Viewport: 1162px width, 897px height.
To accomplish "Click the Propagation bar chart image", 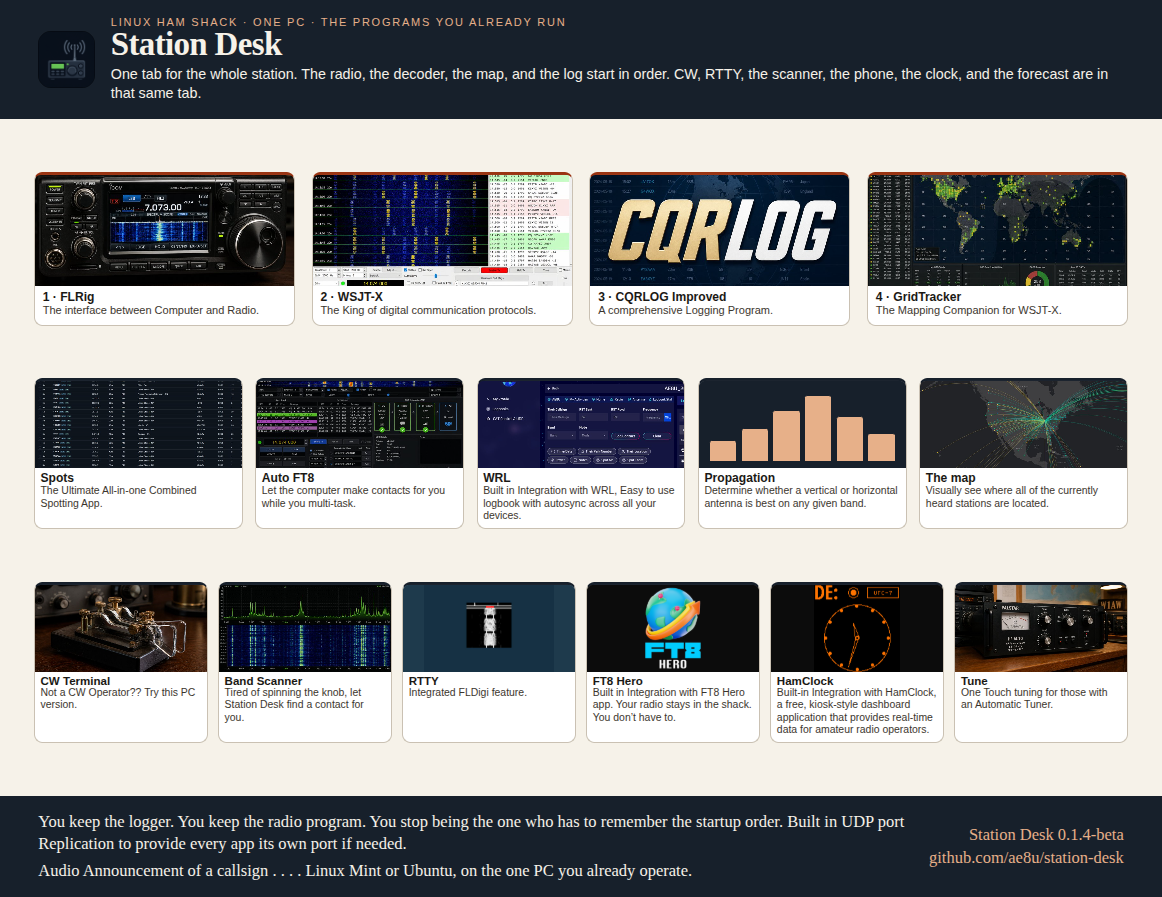I will tap(803, 423).
